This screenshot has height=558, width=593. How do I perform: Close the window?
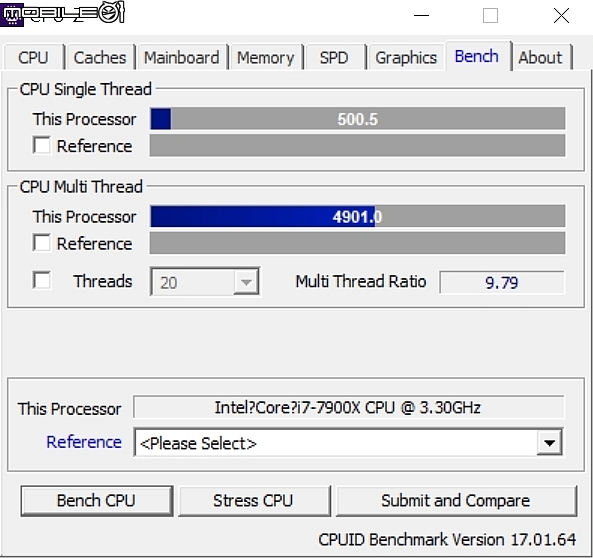561,16
